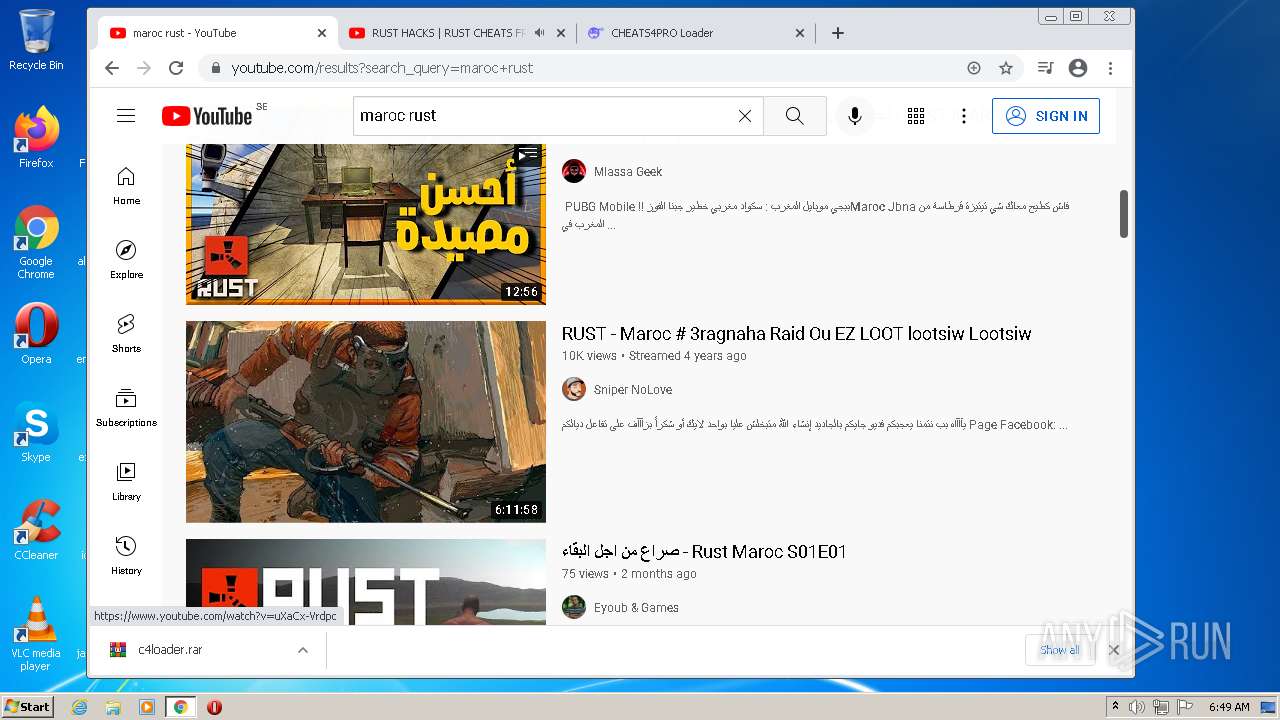The image size is (1280, 720).
Task: Open a new browser tab
Action: pyautogui.click(x=838, y=33)
